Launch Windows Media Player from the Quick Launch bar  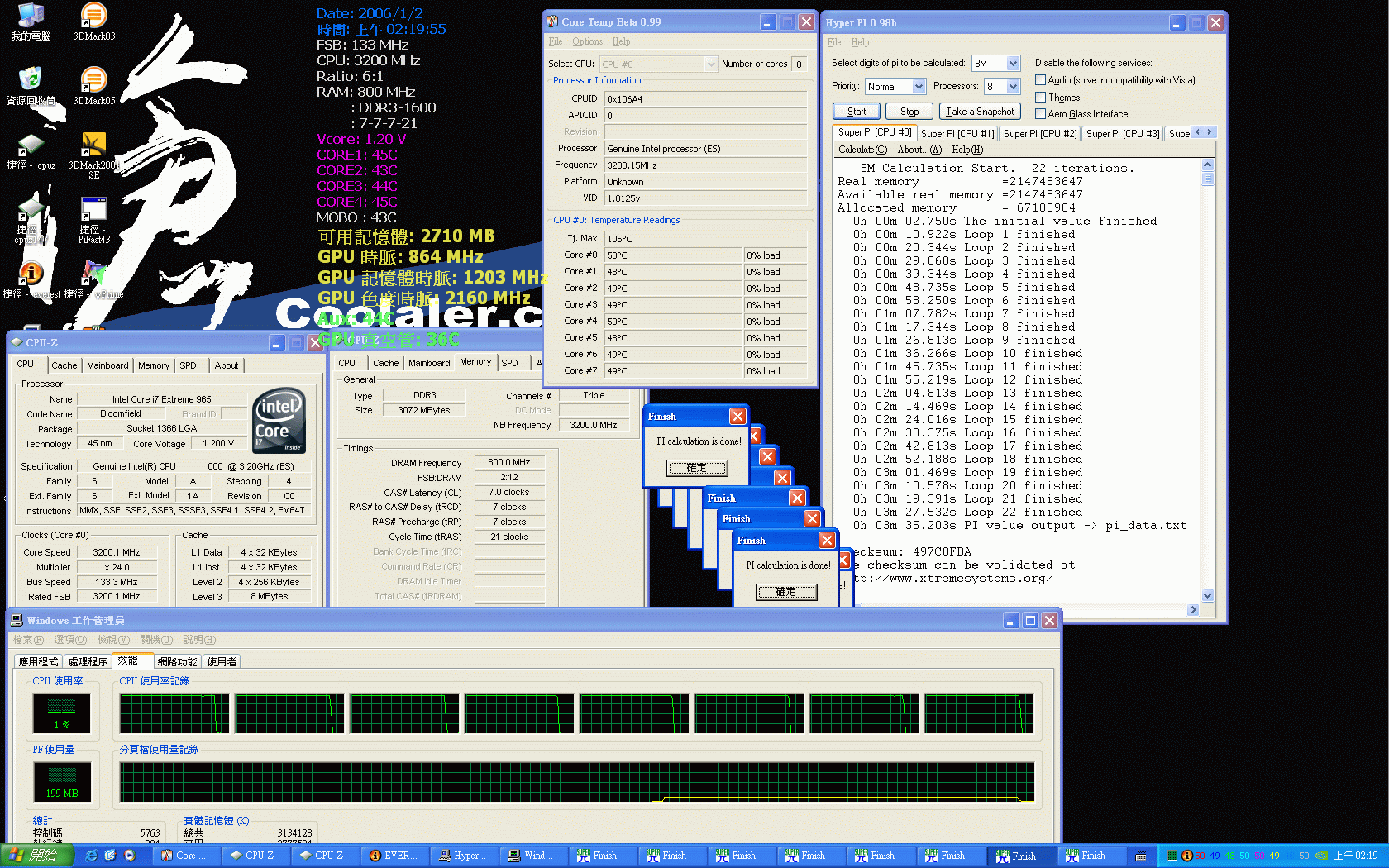[x=130, y=856]
